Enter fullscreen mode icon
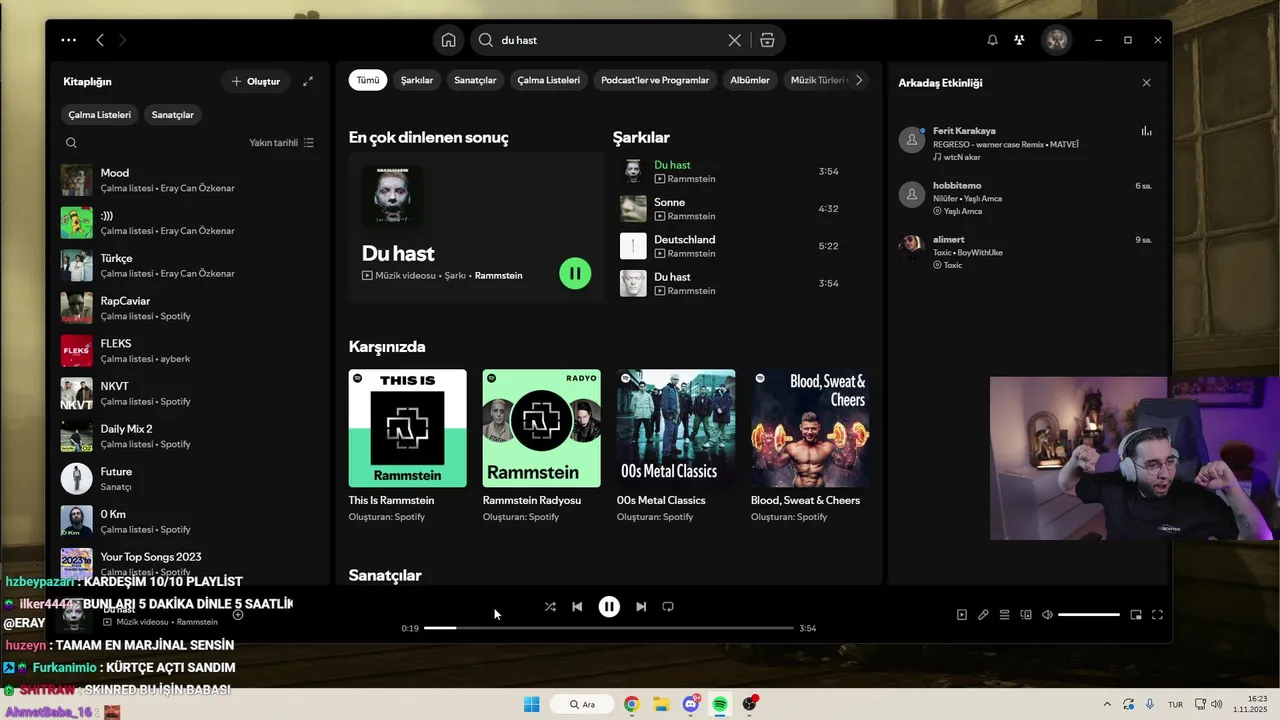Viewport: 1280px width, 720px height. pos(1157,615)
